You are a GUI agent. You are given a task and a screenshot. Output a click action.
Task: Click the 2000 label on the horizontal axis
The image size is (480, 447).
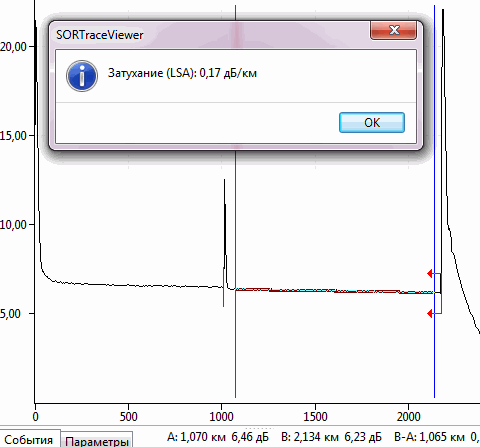pyautogui.click(x=408, y=417)
